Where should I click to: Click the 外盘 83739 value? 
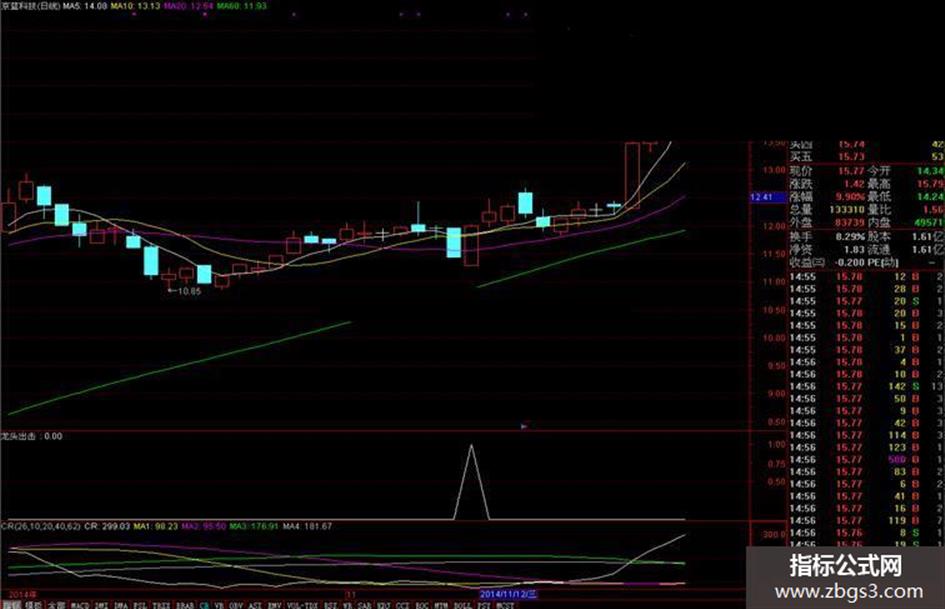(849, 222)
